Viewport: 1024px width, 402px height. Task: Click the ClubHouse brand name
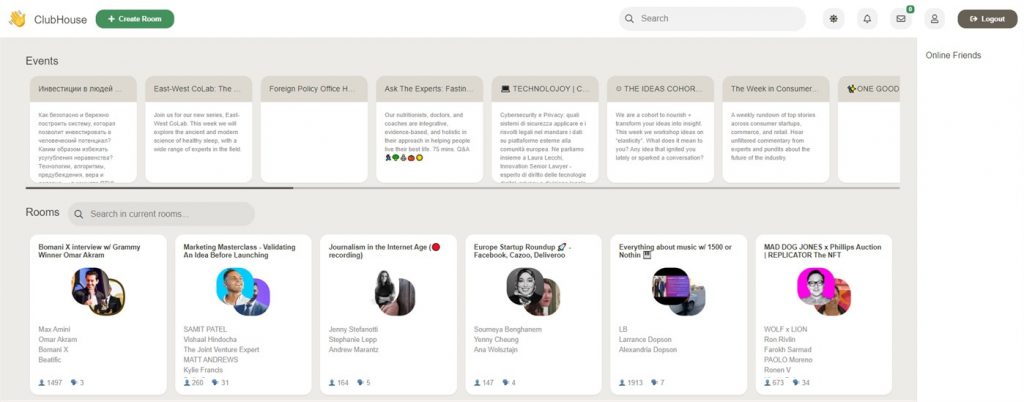(60, 20)
